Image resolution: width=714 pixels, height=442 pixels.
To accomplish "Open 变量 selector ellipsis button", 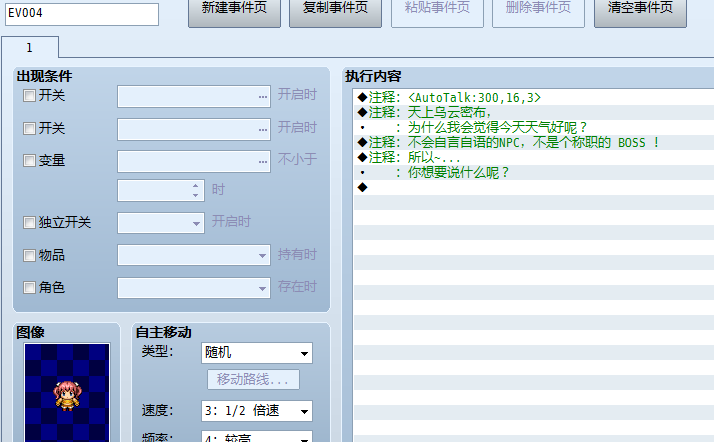I will coord(263,162).
